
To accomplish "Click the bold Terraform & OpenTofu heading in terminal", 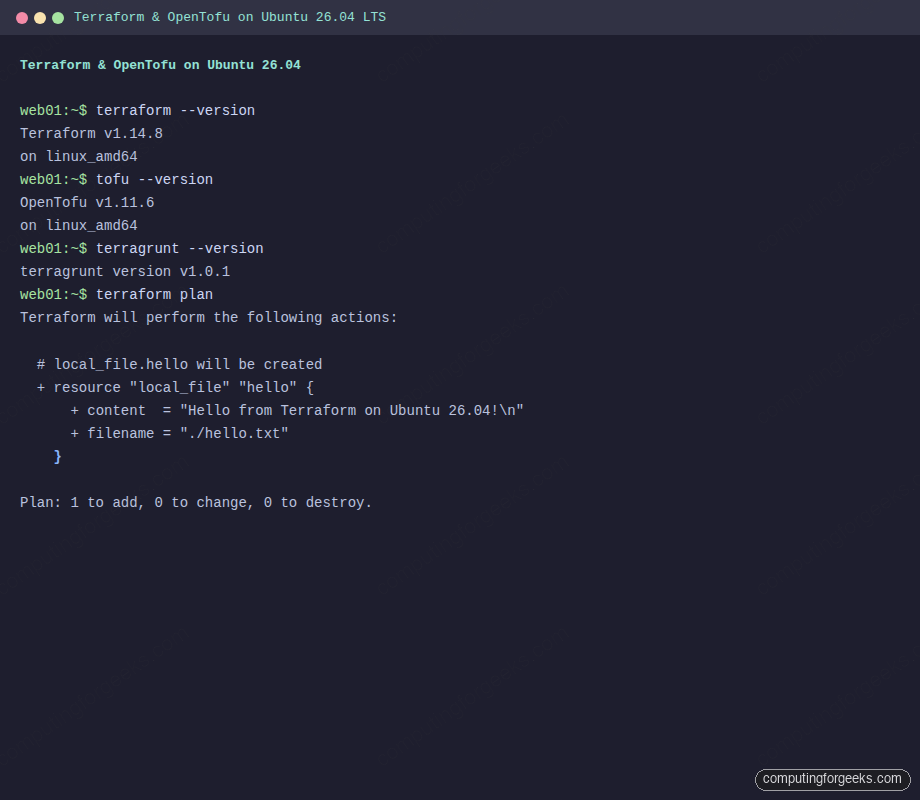I will pos(159,64).
